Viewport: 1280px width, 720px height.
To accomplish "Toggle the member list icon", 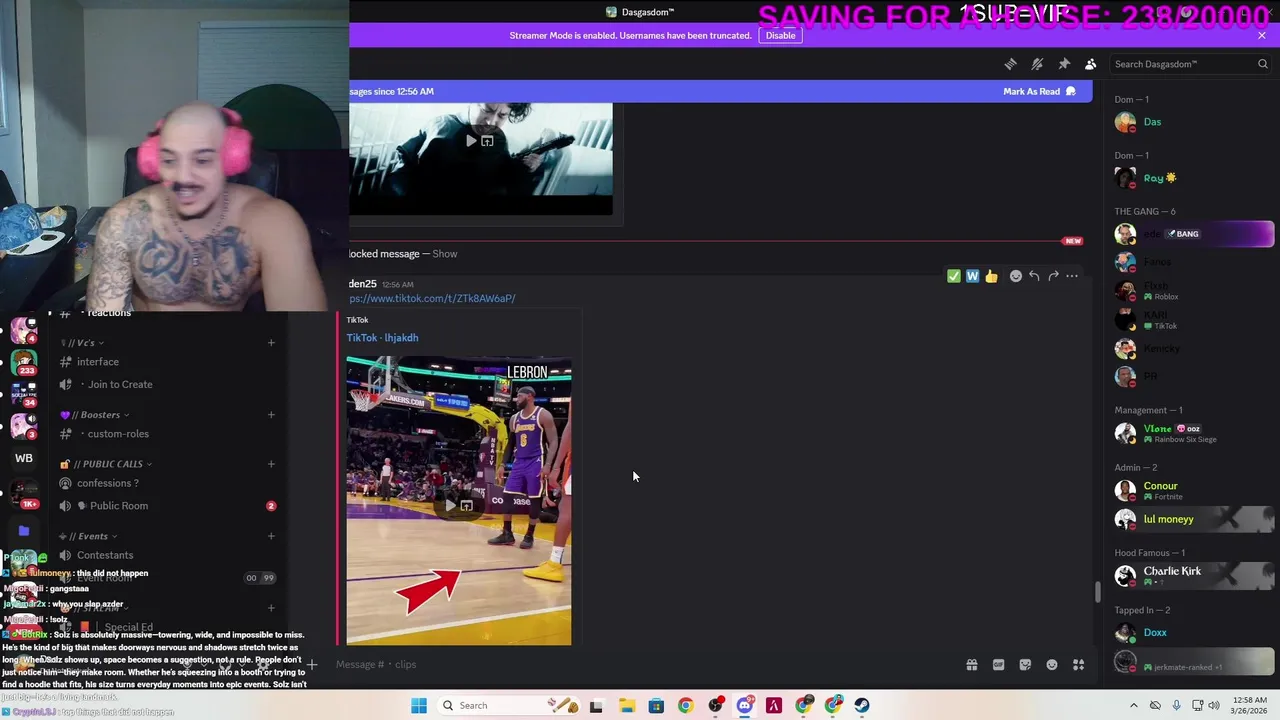I will pyautogui.click(x=1091, y=64).
